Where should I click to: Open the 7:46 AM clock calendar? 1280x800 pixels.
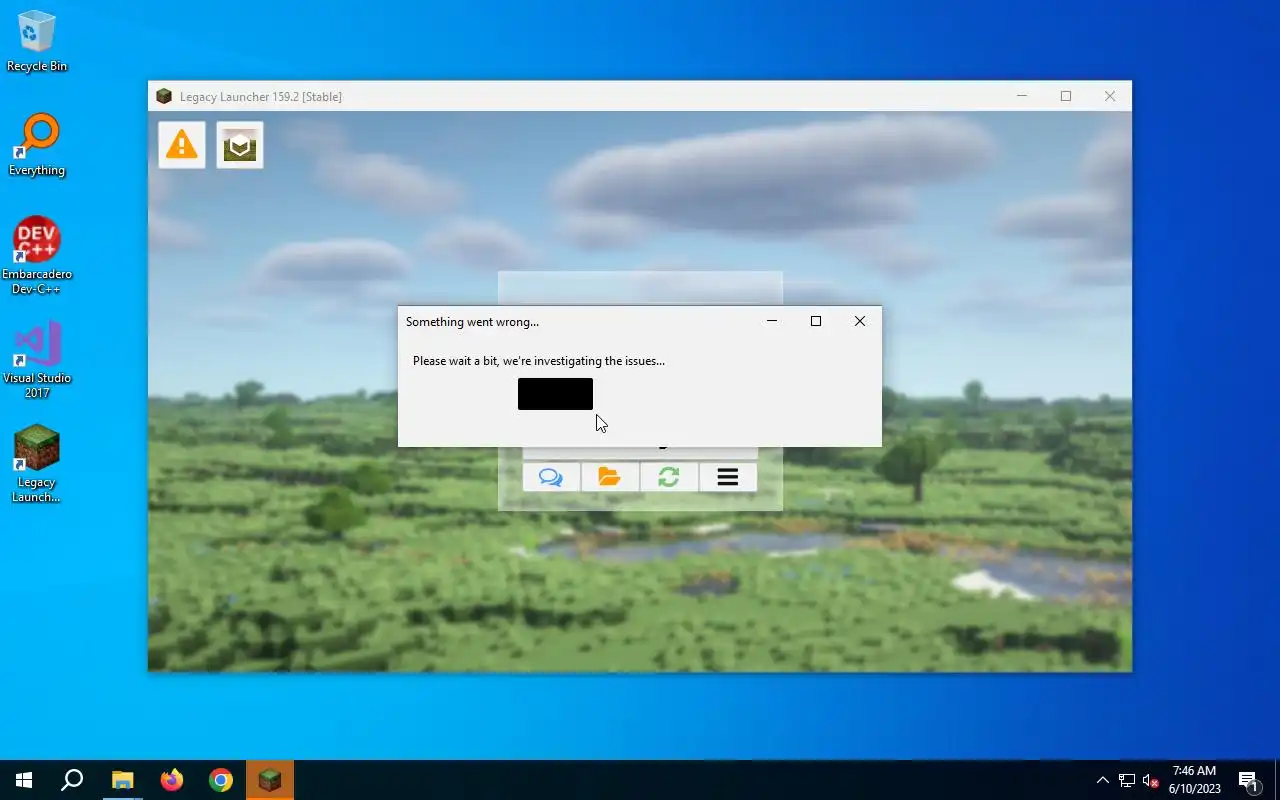tap(1194, 780)
